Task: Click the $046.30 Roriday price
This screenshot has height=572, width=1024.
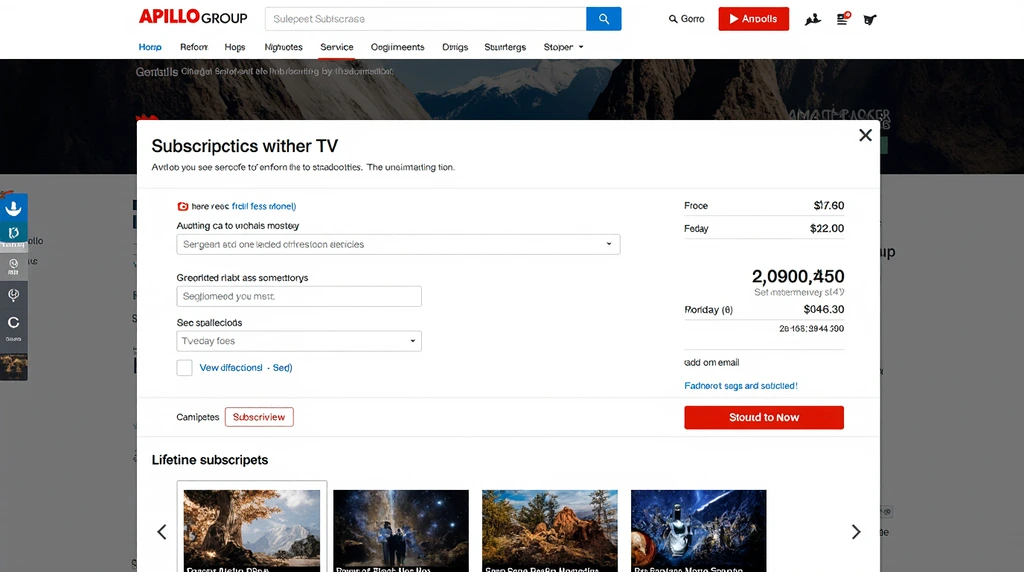Action: point(824,310)
